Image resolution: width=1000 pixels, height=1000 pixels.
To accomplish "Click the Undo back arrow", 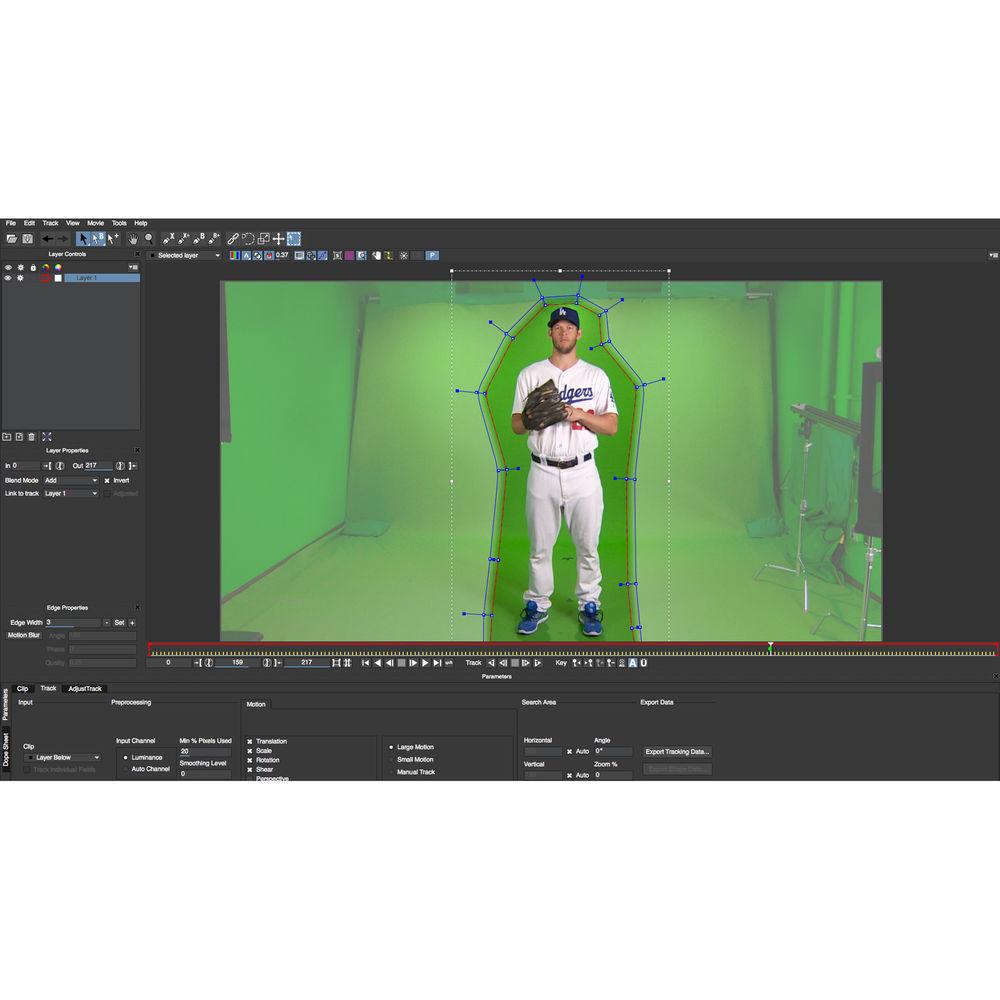I will [x=47, y=239].
